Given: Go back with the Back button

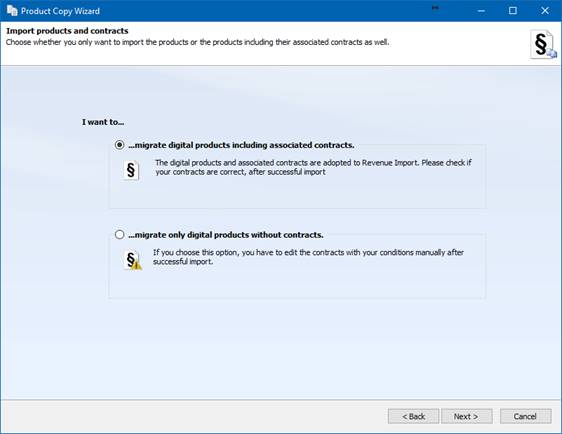Looking at the screenshot, I should point(413,416).
